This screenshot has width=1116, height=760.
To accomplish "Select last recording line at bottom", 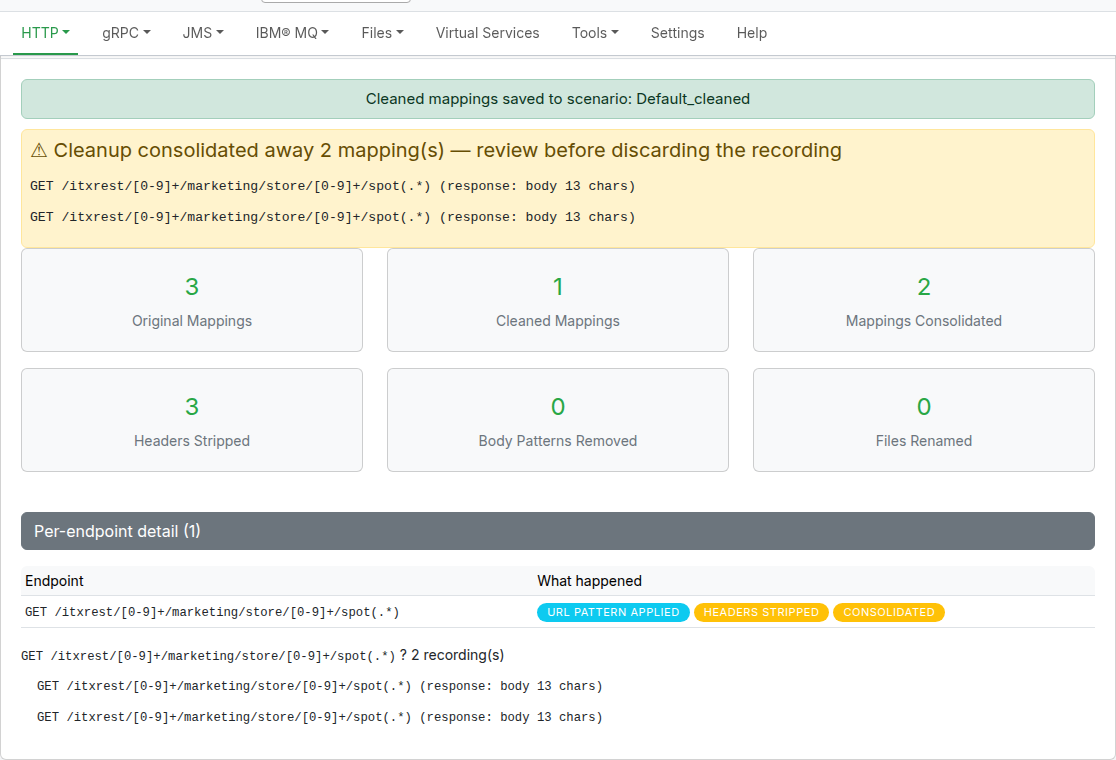I will 320,717.
